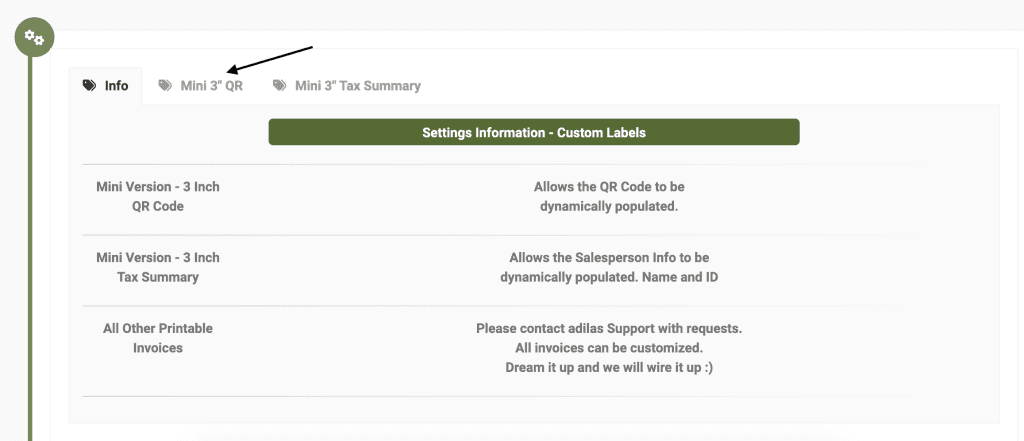
Task: Click the vertical green timeline bar
Action: click(x=29, y=248)
